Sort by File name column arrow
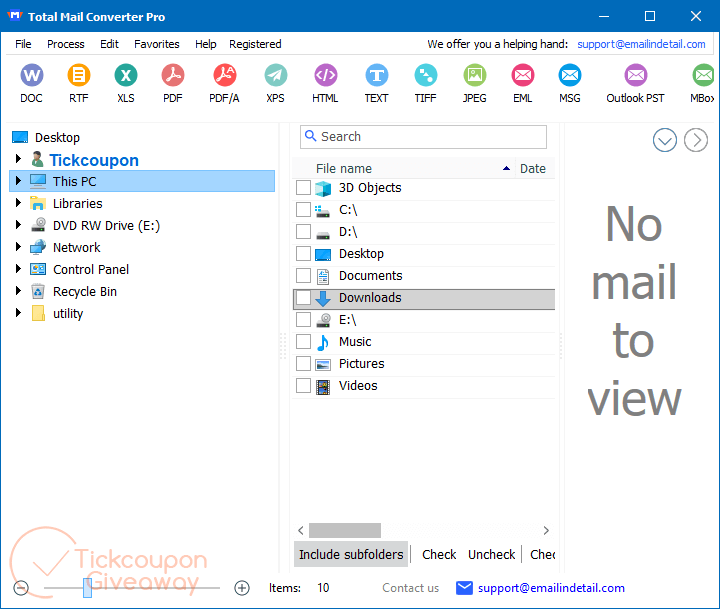 point(506,169)
